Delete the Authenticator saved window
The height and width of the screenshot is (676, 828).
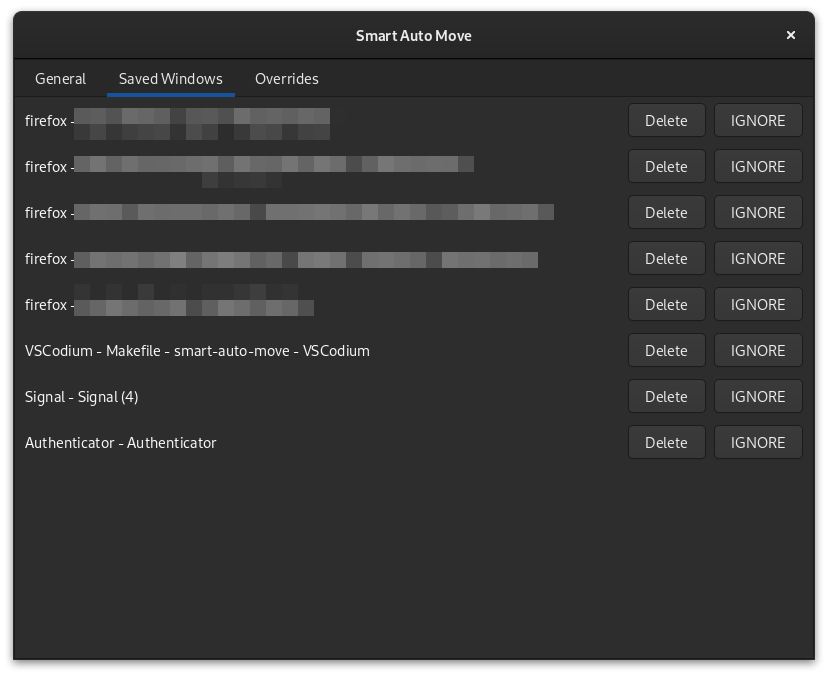[666, 442]
